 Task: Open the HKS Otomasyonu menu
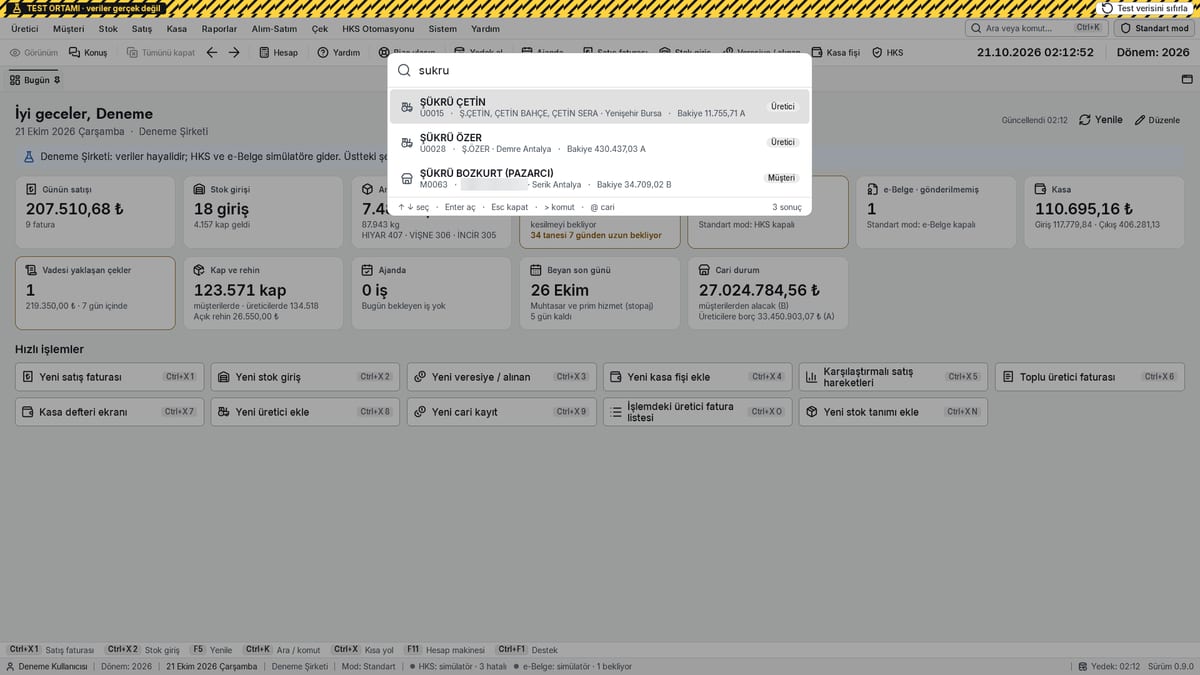(x=378, y=29)
